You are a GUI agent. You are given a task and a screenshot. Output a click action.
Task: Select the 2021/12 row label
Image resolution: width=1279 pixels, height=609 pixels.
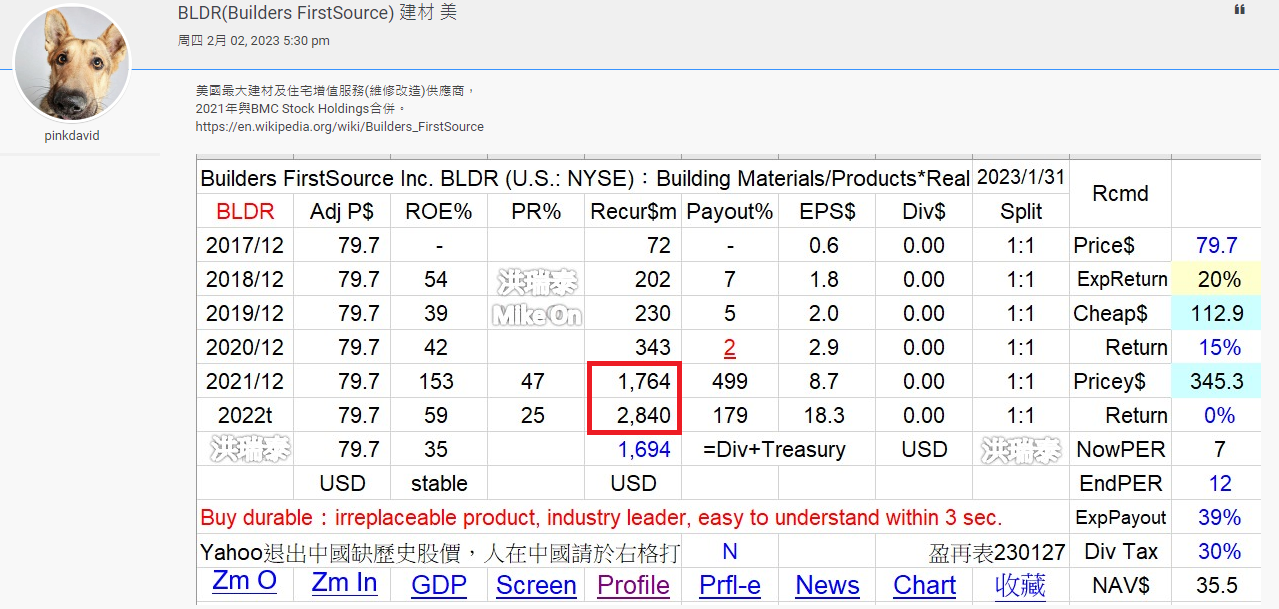pyautogui.click(x=245, y=381)
